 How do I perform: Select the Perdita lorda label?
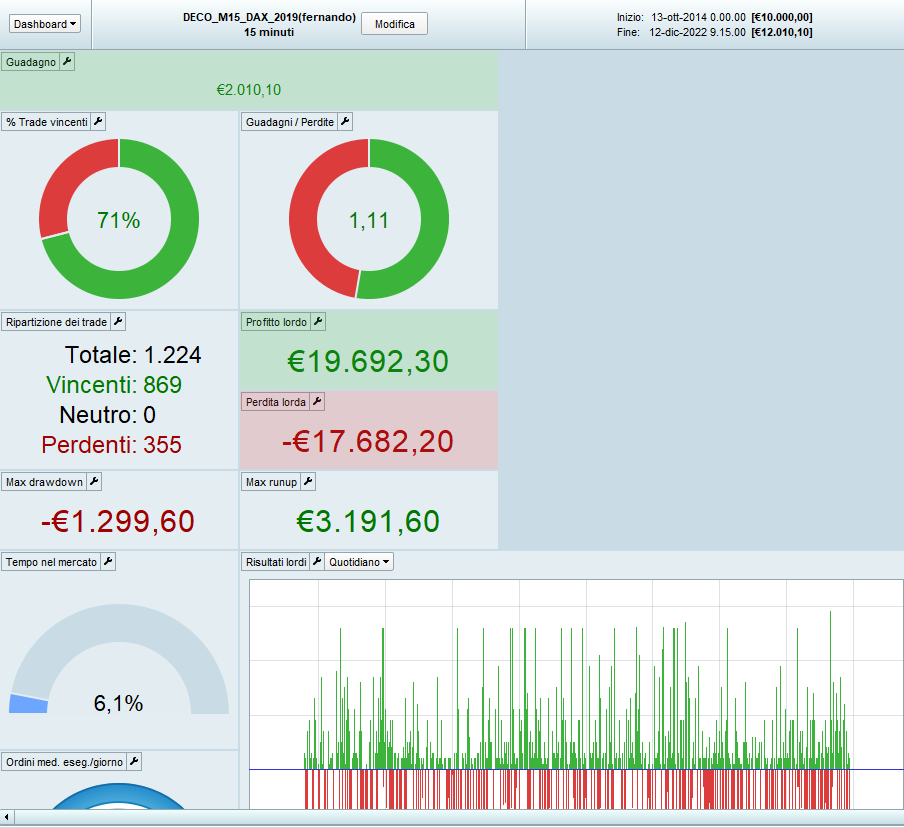coord(276,402)
